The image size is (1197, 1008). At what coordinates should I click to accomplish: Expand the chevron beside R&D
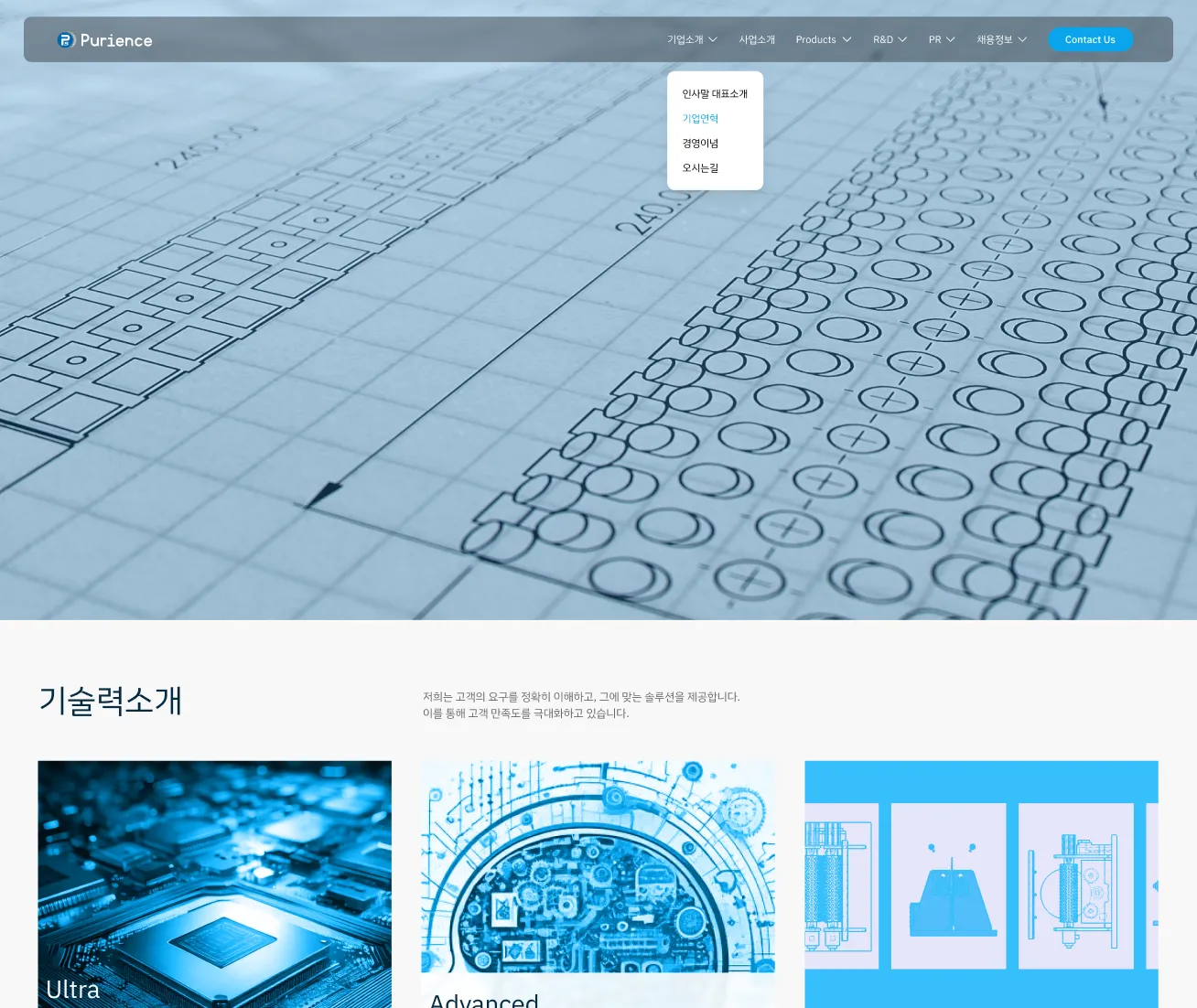tap(902, 39)
